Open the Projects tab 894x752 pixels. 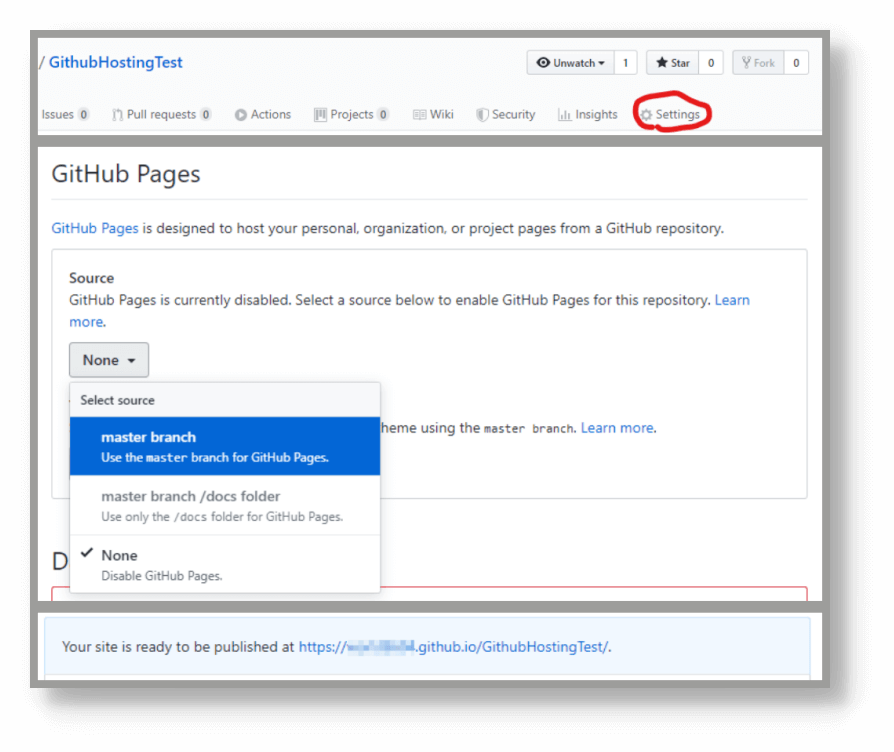(351, 115)
